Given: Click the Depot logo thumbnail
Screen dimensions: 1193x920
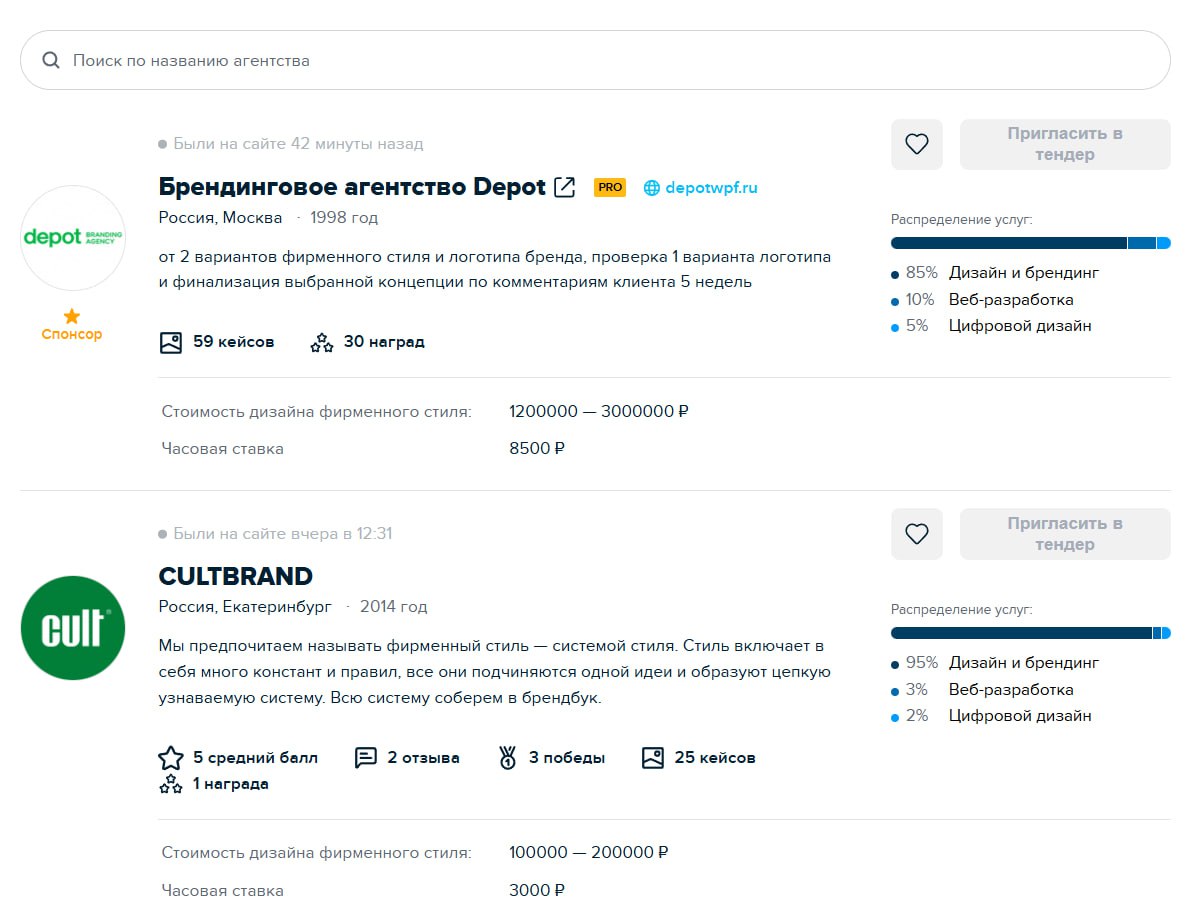Looking at the screenshot, I should coord(72,237).
